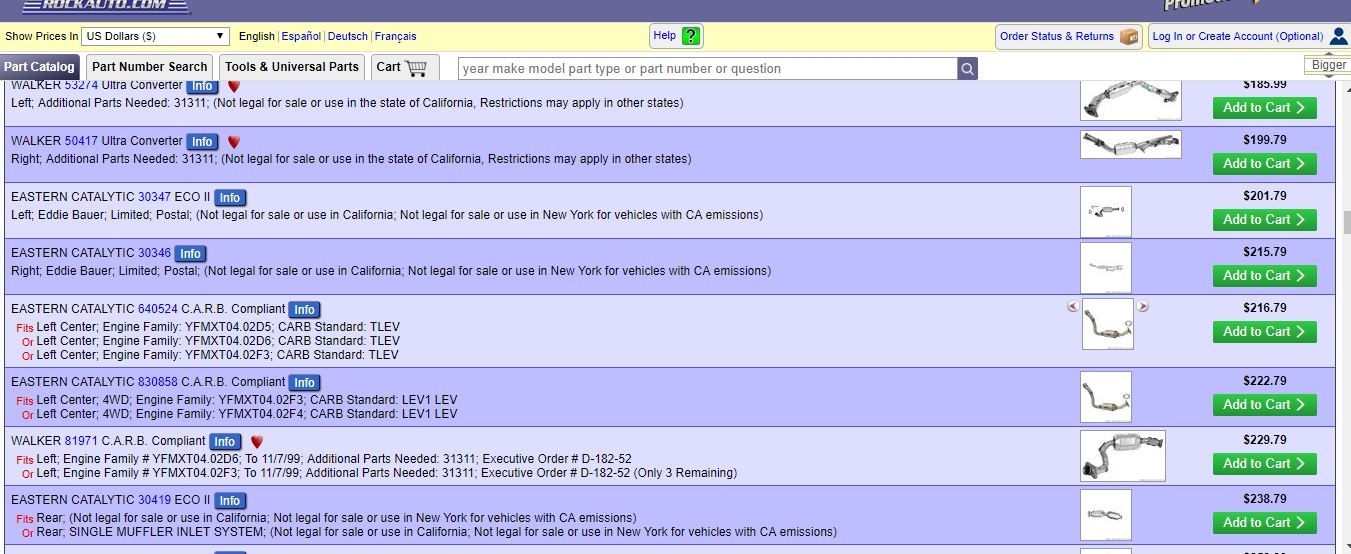Add the $201.79 Eastern Catalytic 30347 to cart
This screenshot has height=554, width=1351.
click(x=1264, y=220)
